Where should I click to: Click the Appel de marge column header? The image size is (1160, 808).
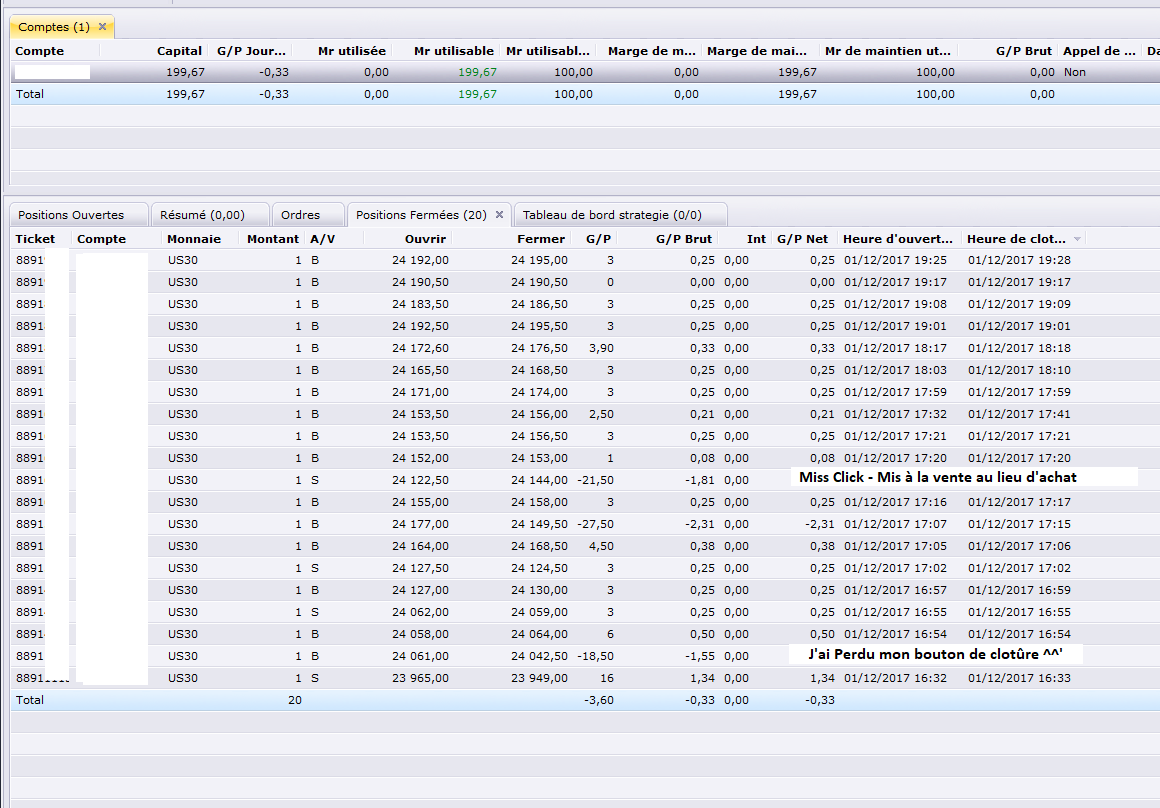click(x=1099, y=51)
